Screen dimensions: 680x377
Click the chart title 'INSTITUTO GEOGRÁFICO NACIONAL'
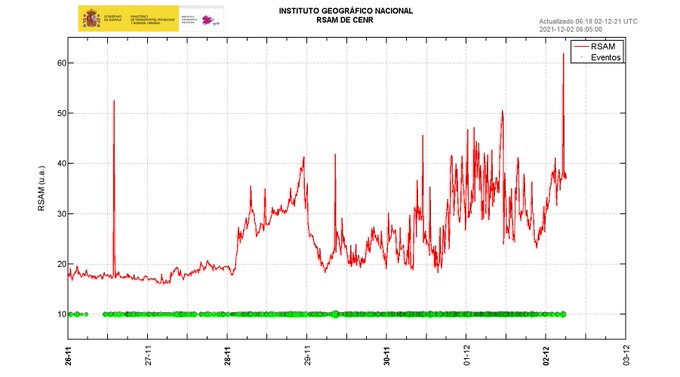pyautogui.click(x=346, y=11)
